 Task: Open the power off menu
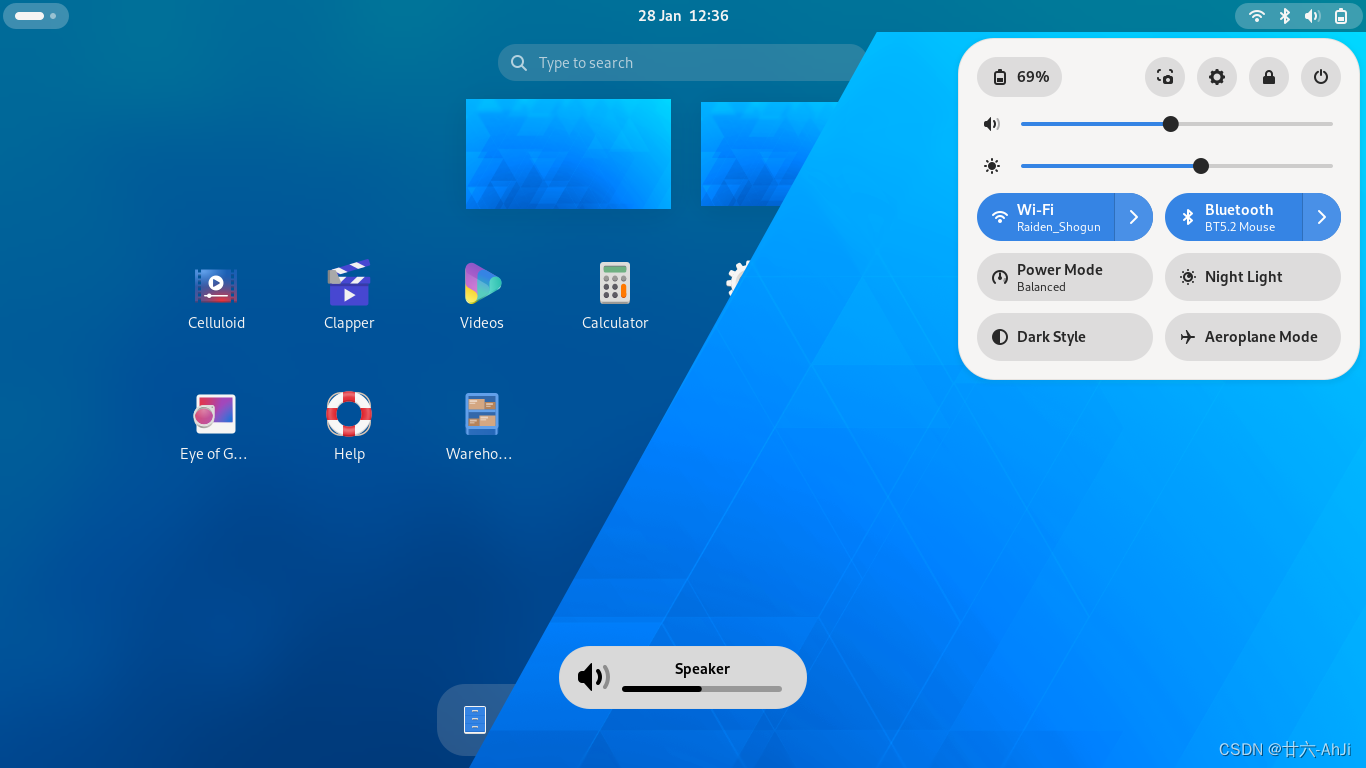pyautogui.click(x=1321, y=77)
